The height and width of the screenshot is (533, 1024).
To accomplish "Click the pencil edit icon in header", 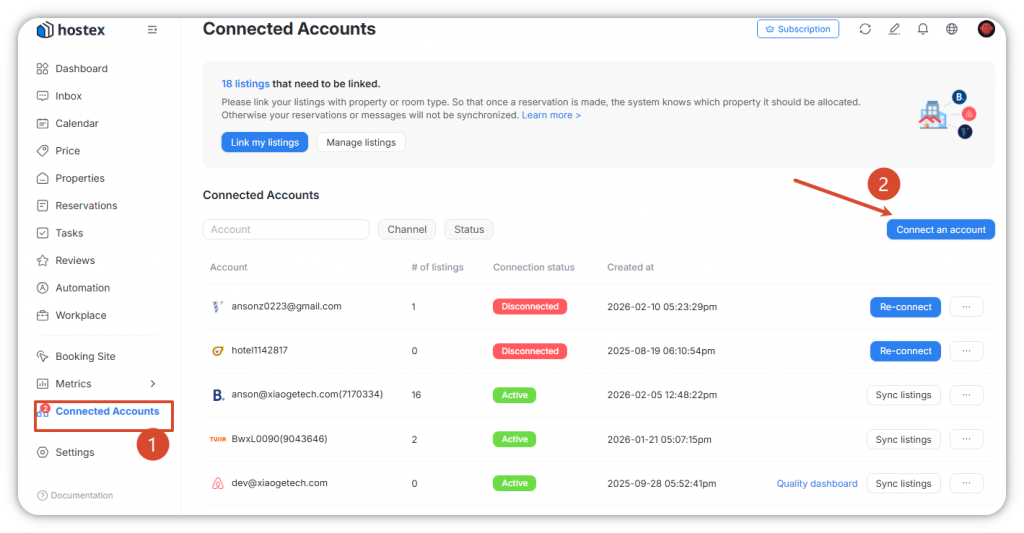I will 894,29.
